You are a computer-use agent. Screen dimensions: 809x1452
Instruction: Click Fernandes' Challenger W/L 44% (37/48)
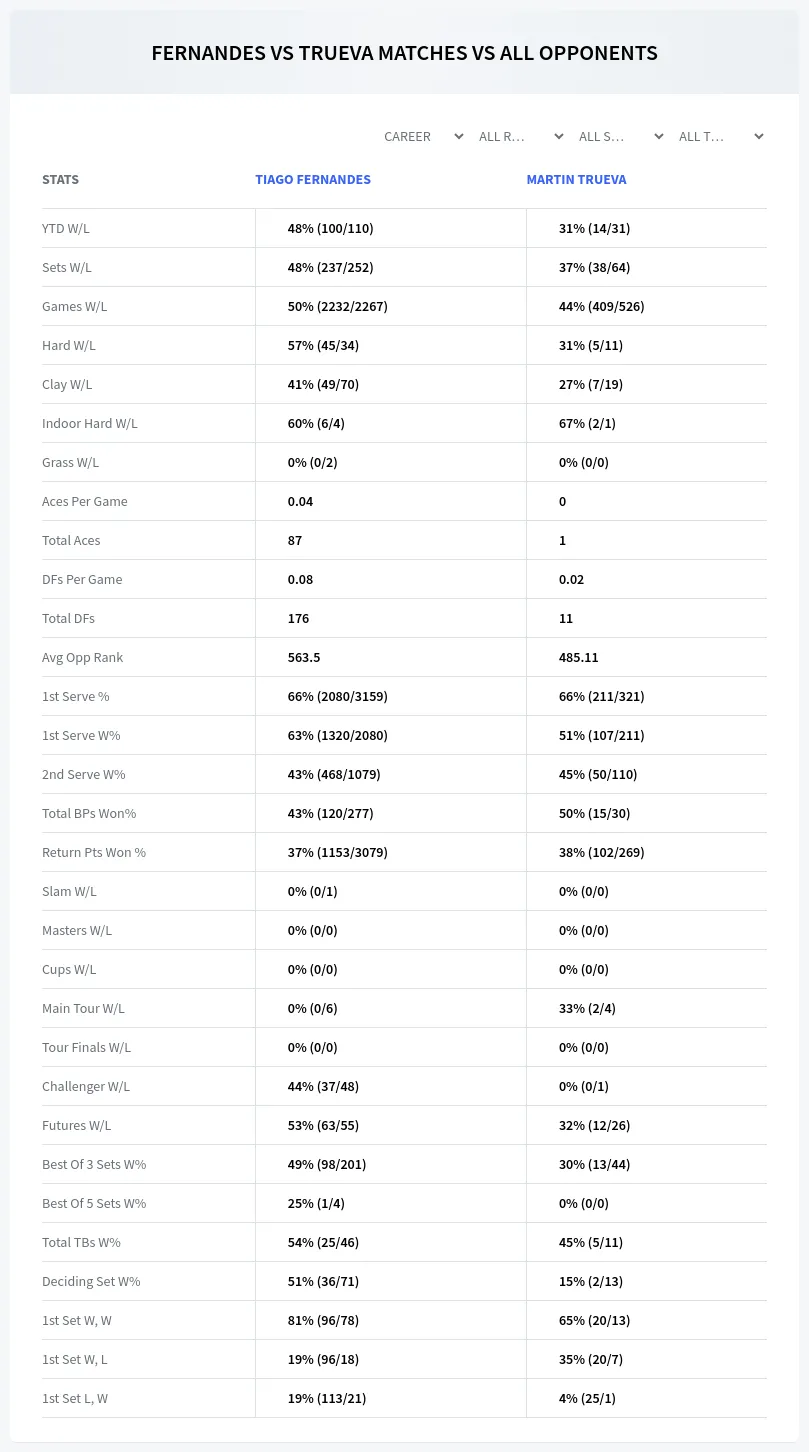click(330, 1086)
